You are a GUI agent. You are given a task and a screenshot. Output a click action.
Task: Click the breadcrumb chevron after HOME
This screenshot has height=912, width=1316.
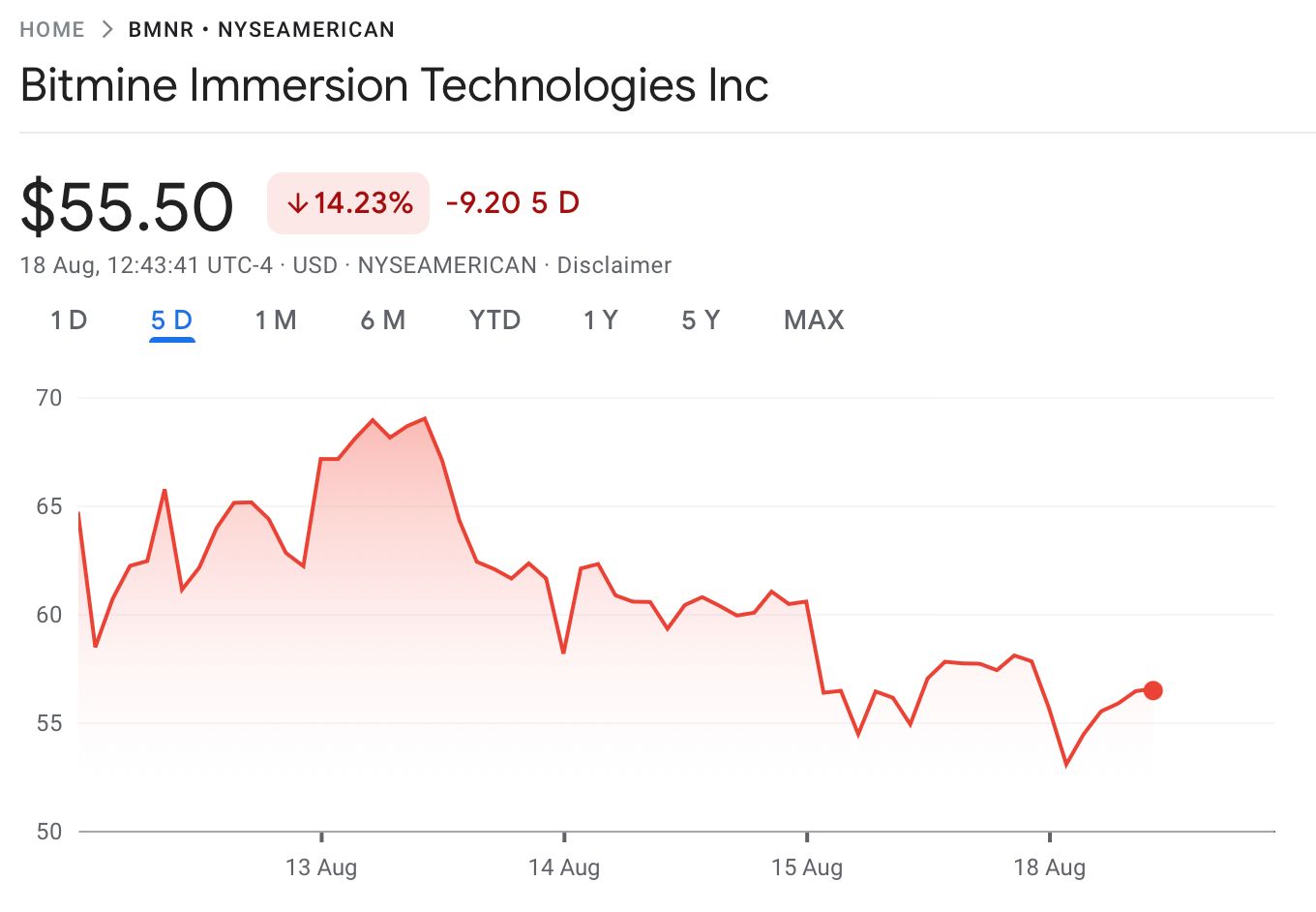point(106,30)
